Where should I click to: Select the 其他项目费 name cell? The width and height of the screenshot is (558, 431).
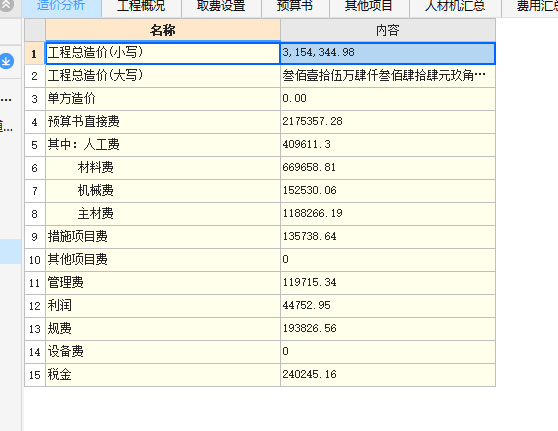pos(163,260)
